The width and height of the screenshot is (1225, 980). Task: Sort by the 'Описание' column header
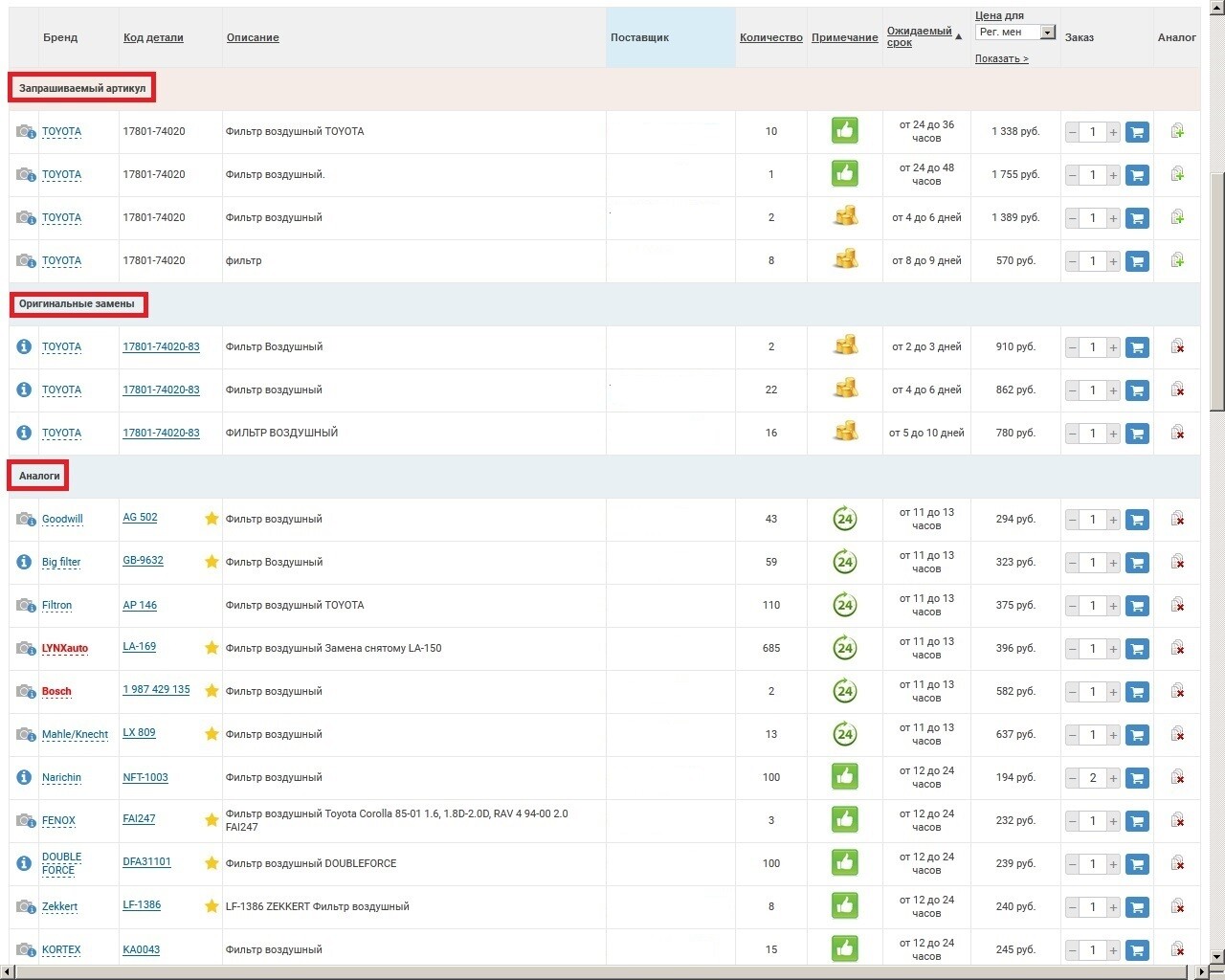pos(253,37)
